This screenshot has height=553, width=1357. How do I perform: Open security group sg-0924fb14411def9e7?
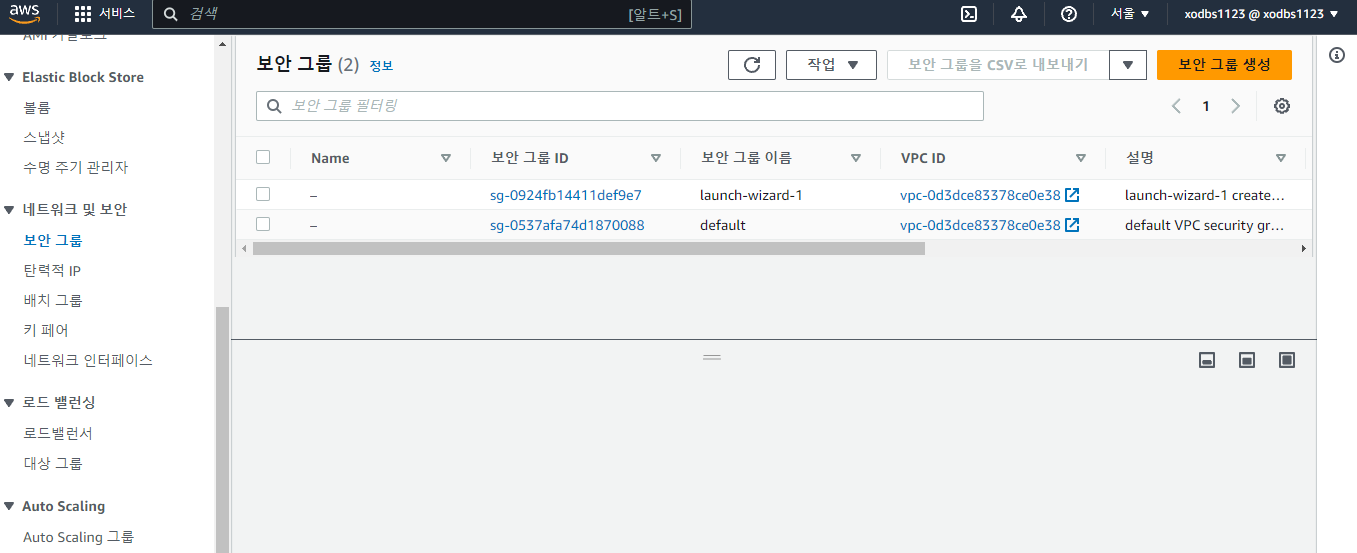[x=566, y=195]
